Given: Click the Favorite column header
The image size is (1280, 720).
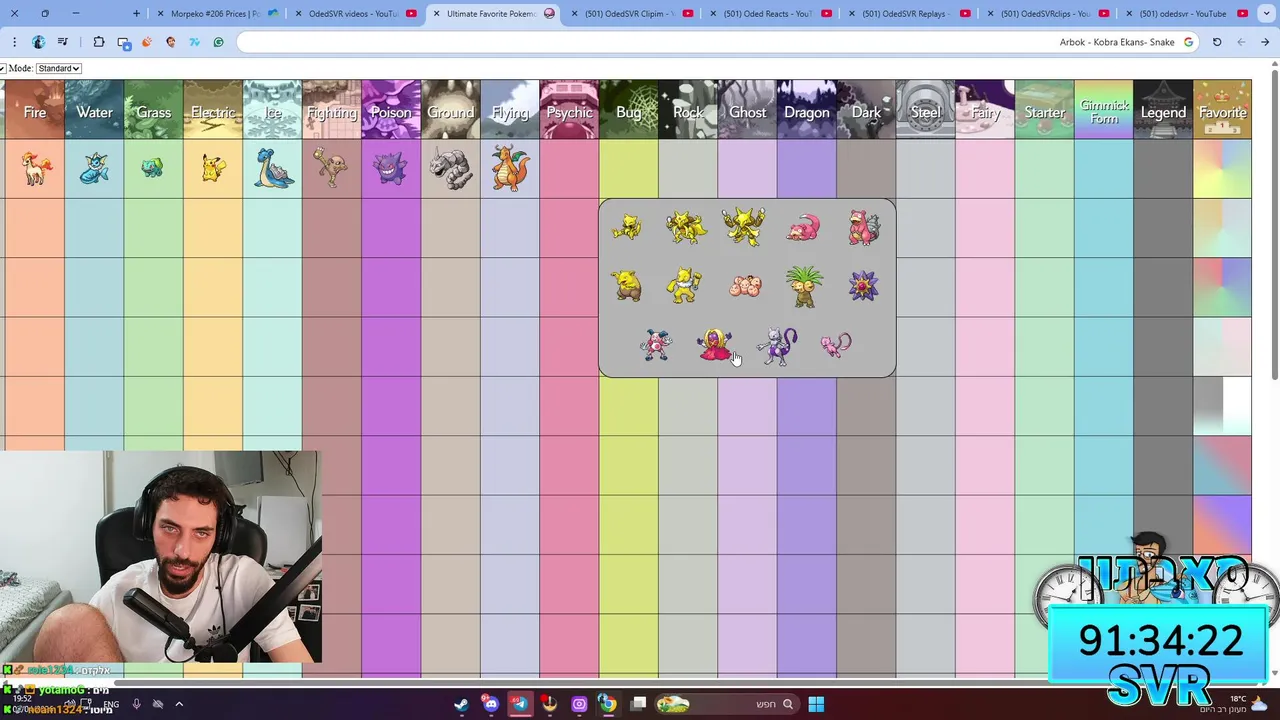Looking at the screenshot, I should 1222,111.
